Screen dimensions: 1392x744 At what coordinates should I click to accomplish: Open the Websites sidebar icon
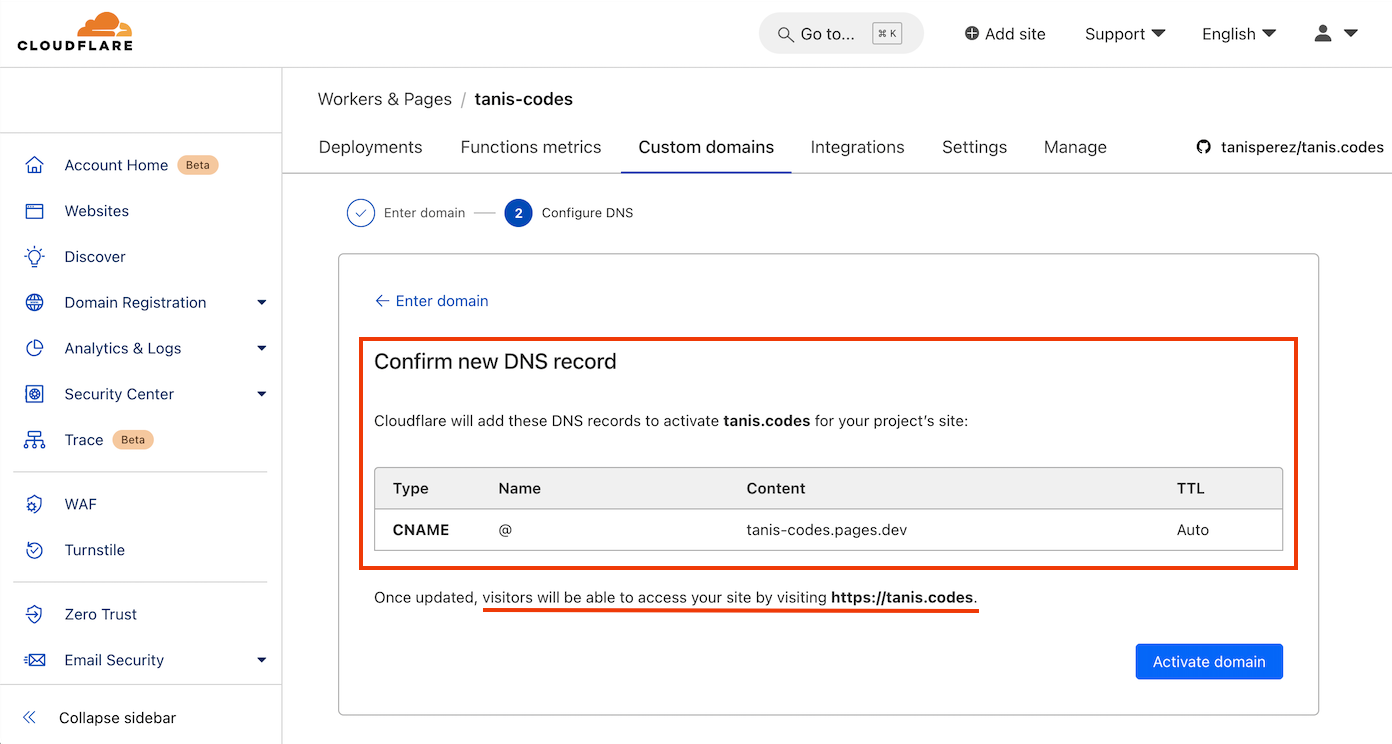point(33,210)
